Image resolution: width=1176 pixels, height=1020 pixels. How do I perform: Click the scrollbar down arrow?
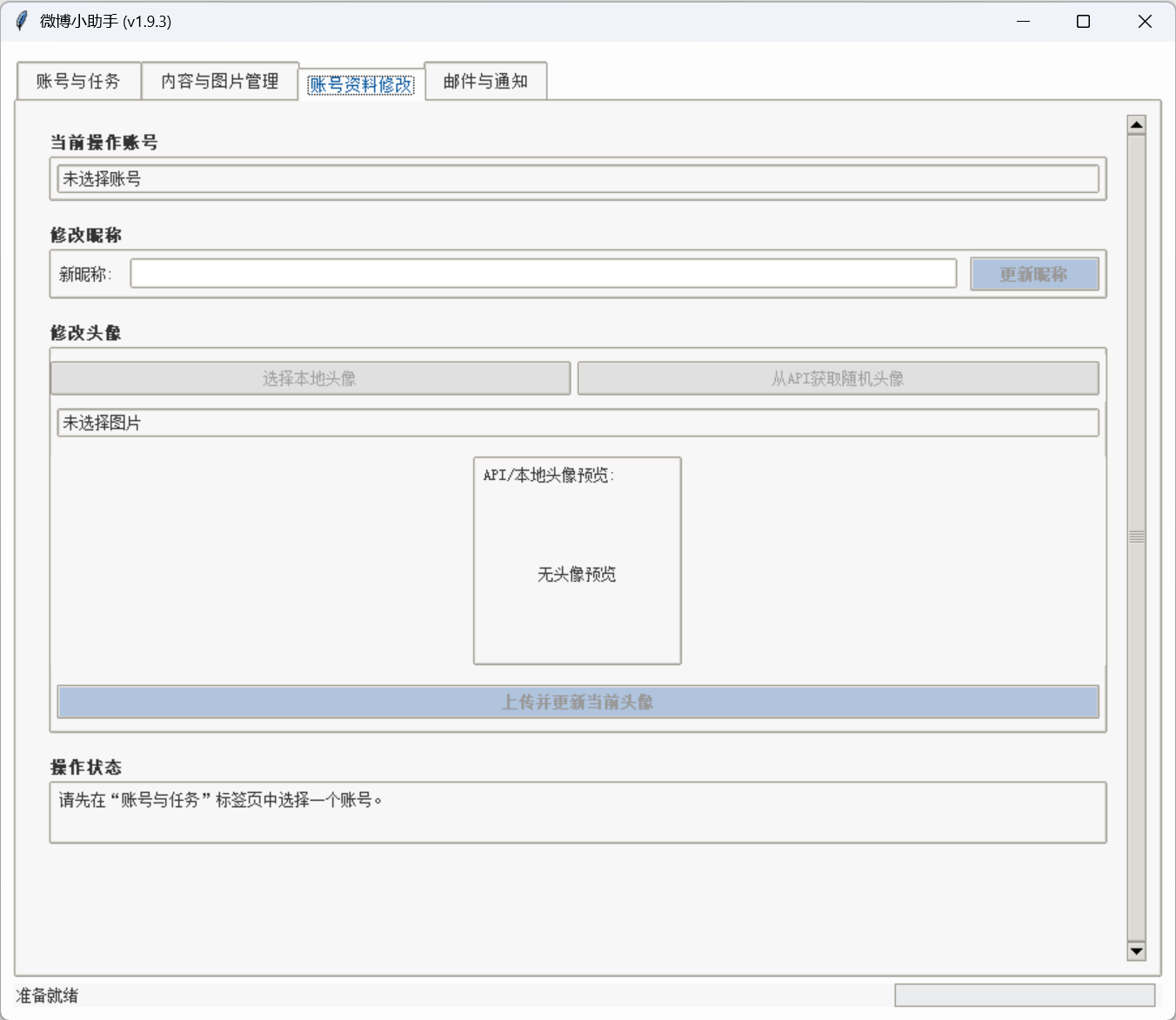1136,951
